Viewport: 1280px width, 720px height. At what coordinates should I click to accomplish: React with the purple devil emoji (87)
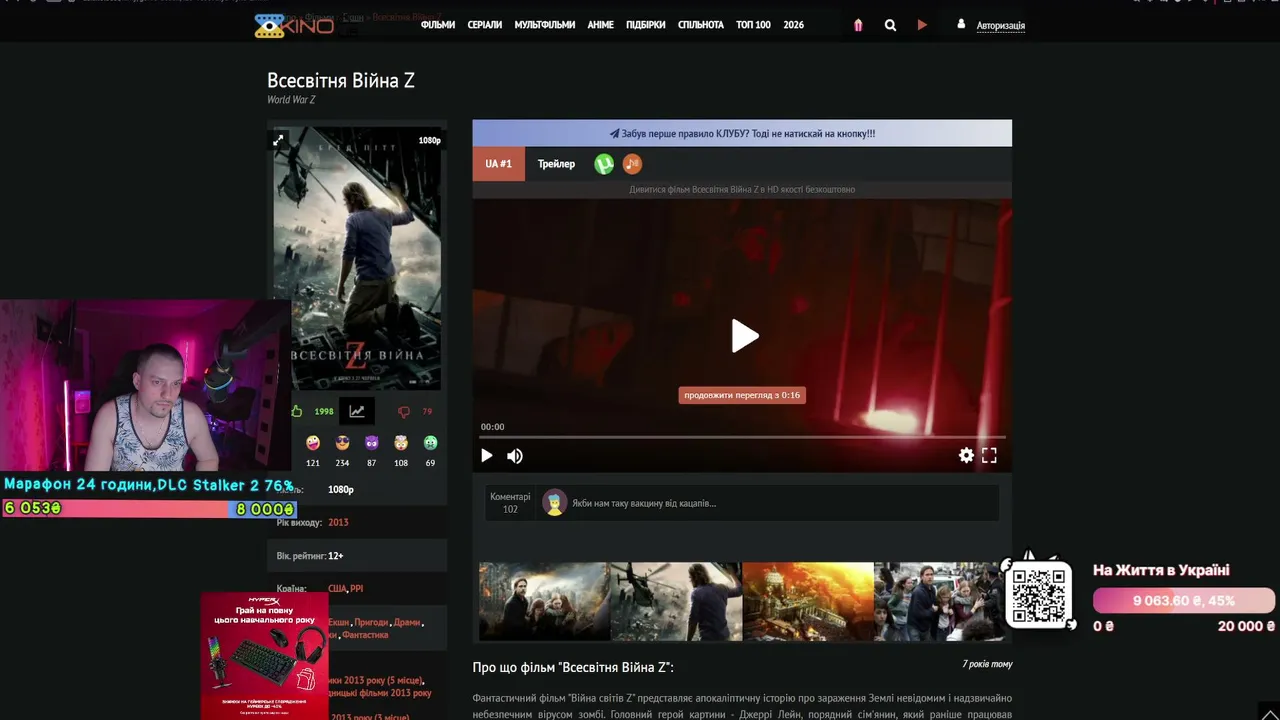click(x=372, y=443)
